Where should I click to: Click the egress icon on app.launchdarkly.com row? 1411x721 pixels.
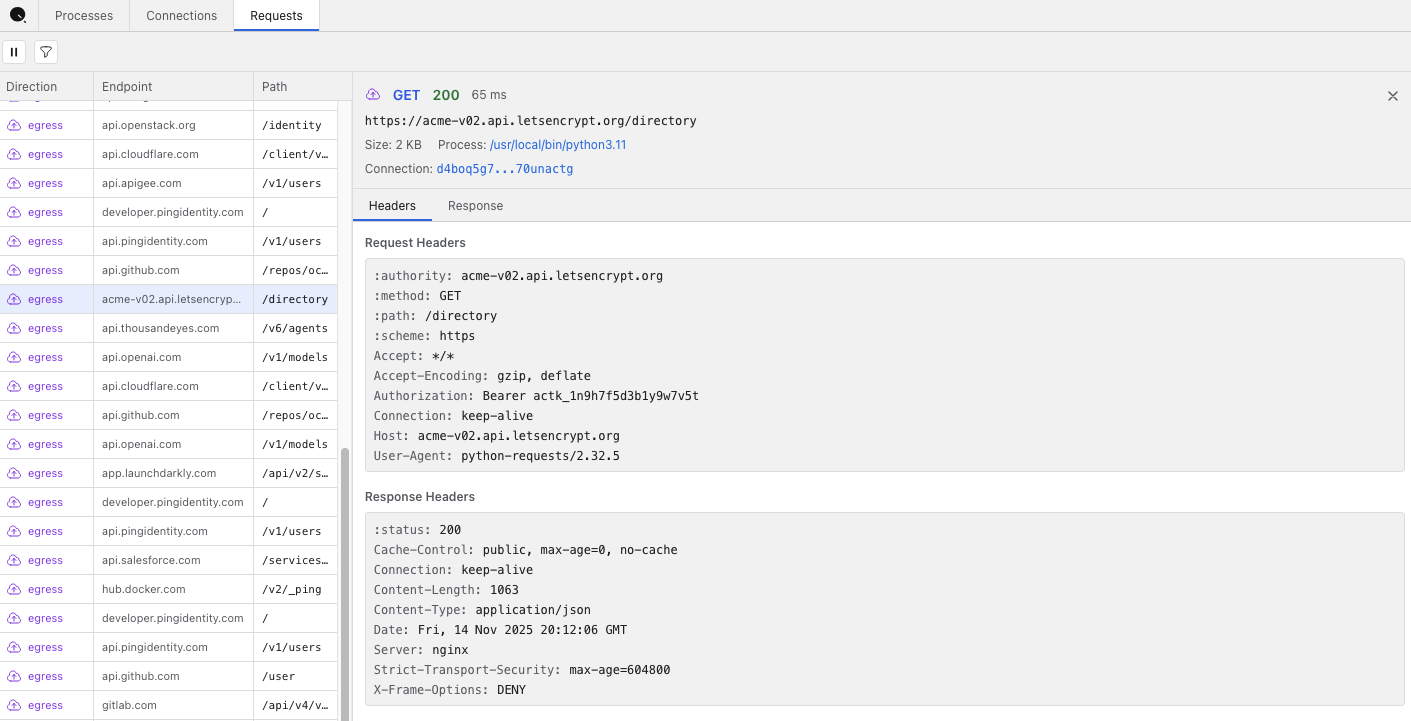[x=14, y=474]
